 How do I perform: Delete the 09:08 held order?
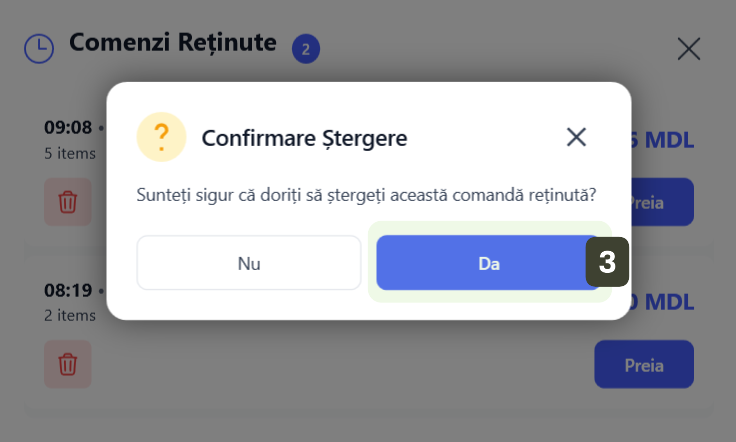[x=68, y=202]
